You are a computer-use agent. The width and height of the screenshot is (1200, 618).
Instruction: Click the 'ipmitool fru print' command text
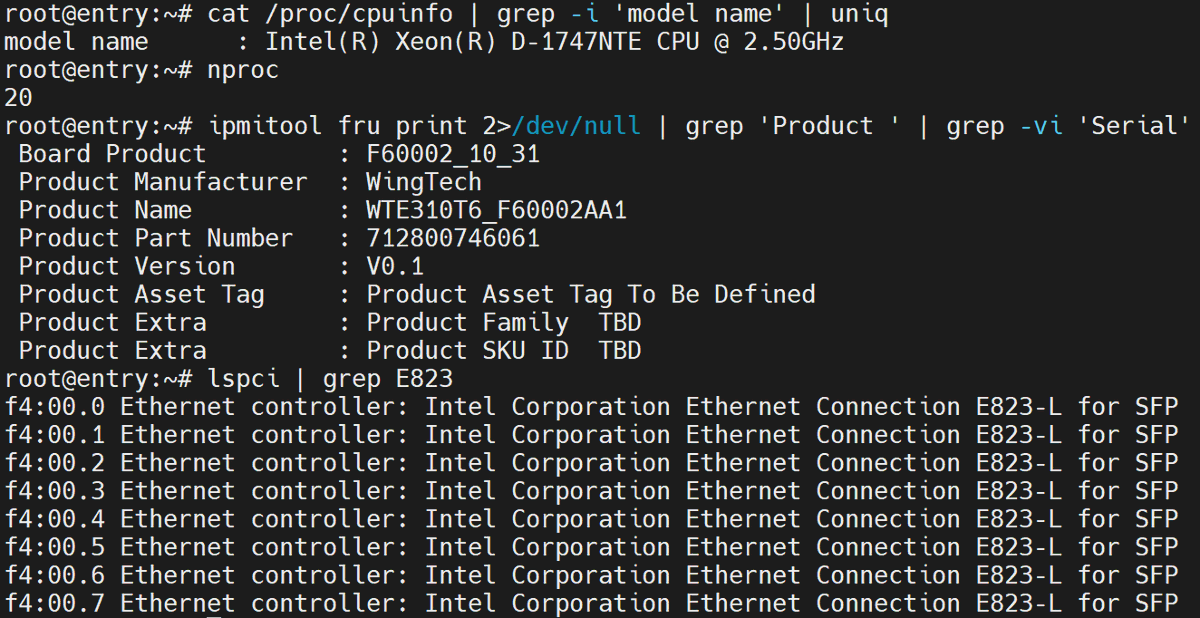coord(338,126)
